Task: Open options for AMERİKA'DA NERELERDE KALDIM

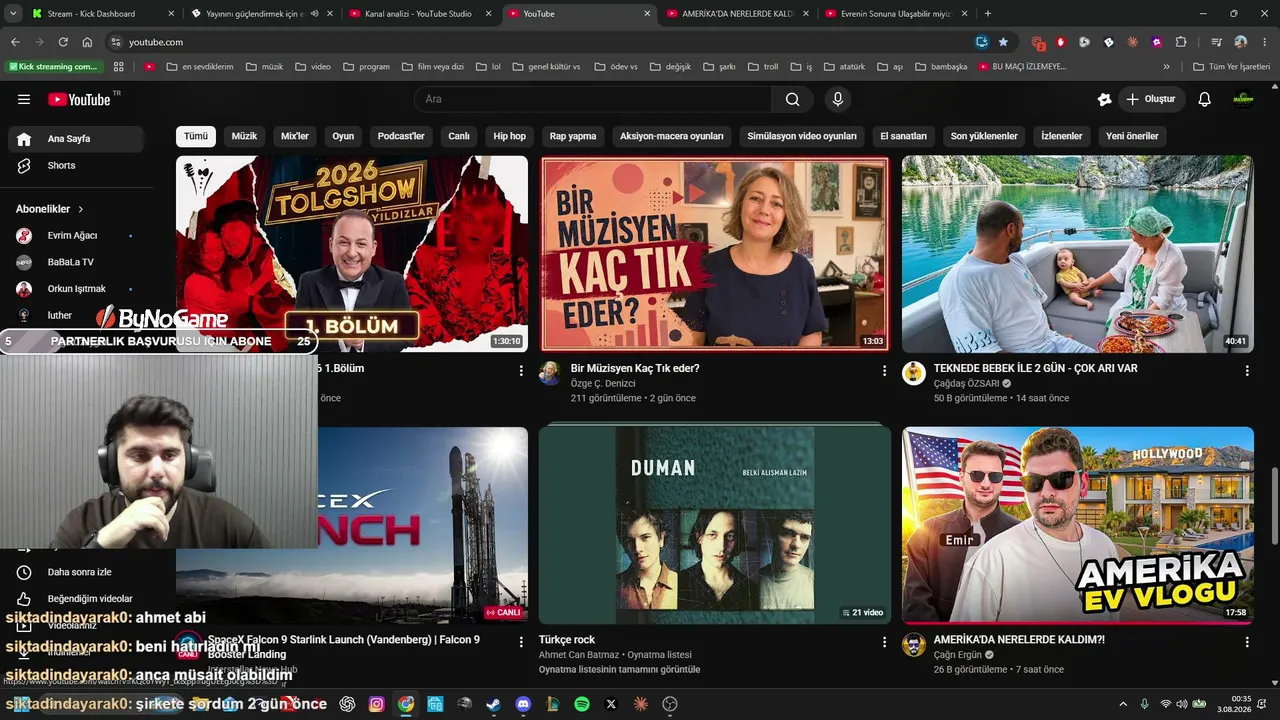Action: point(1247,641)
